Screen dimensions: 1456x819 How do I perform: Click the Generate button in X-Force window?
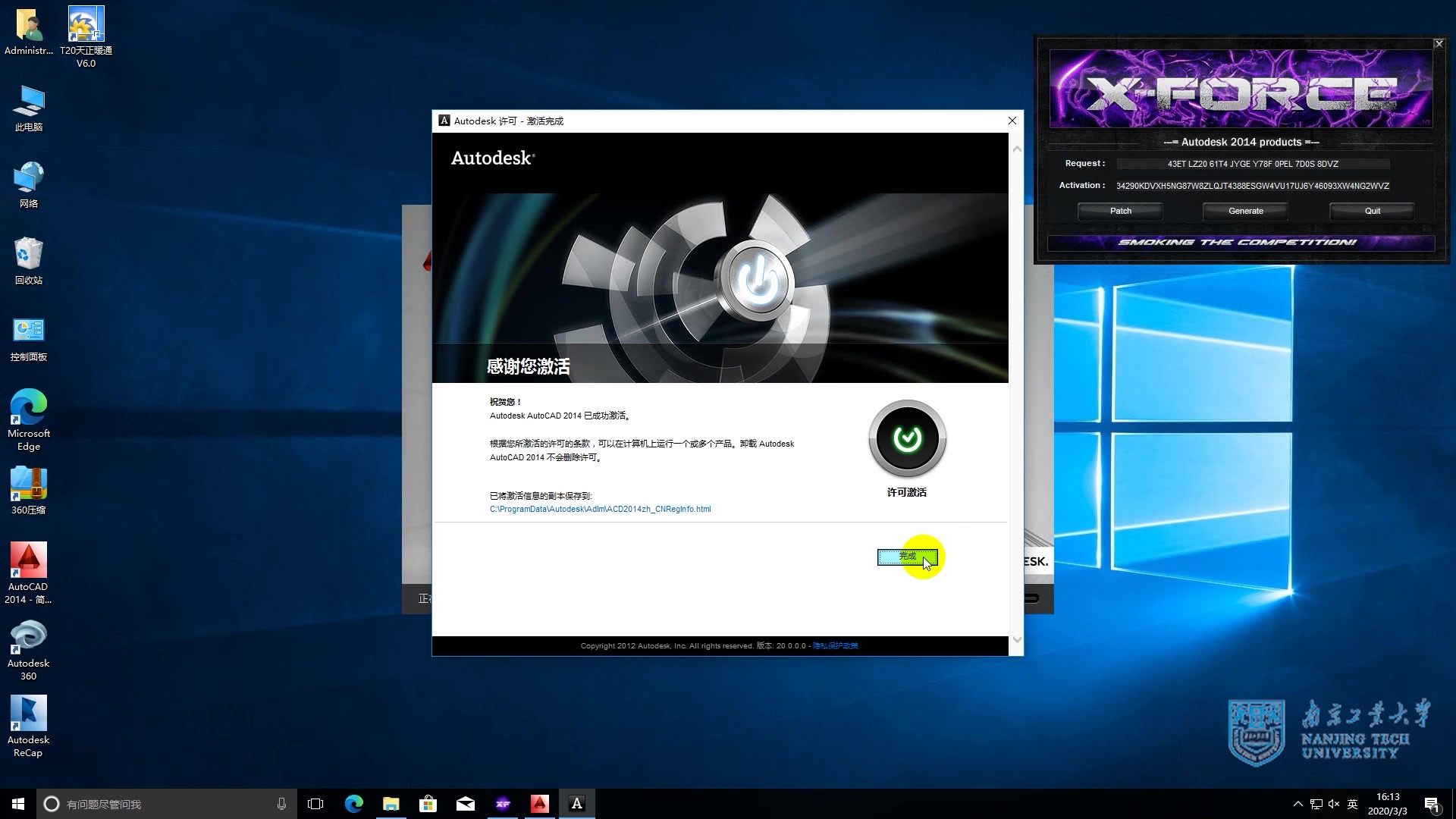point(1245,211)
